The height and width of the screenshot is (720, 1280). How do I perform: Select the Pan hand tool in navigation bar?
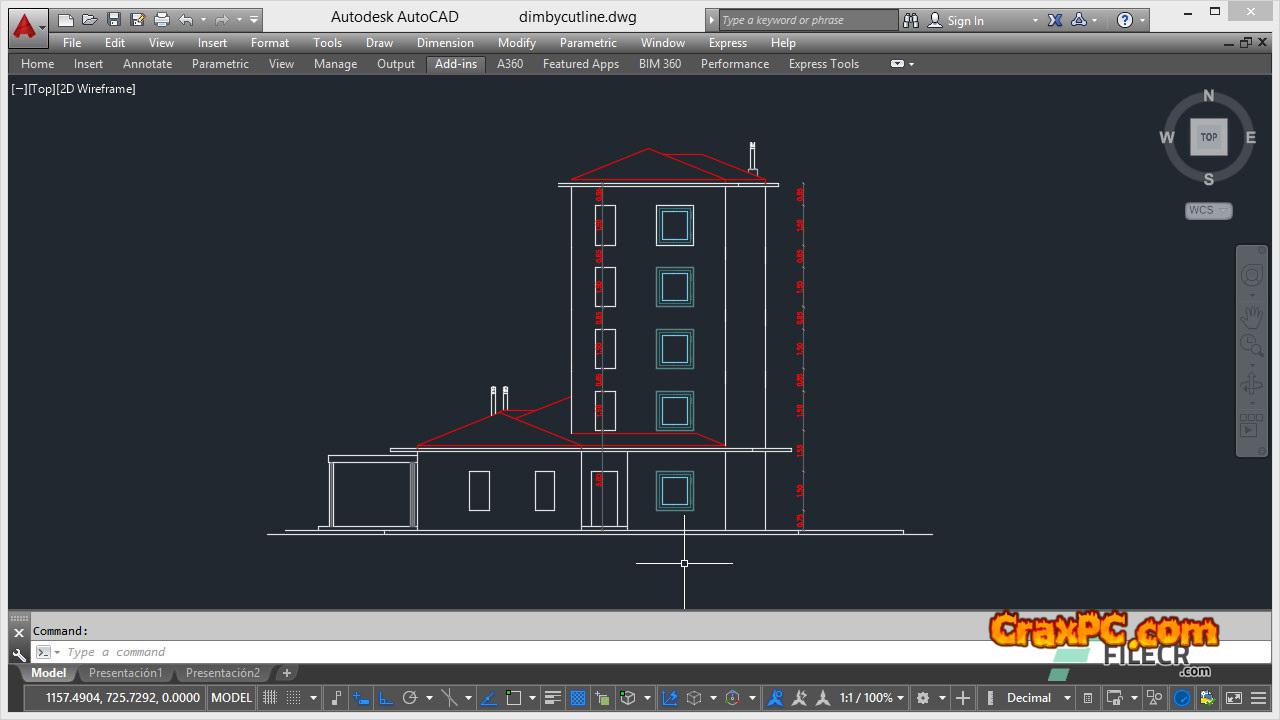1251,317
